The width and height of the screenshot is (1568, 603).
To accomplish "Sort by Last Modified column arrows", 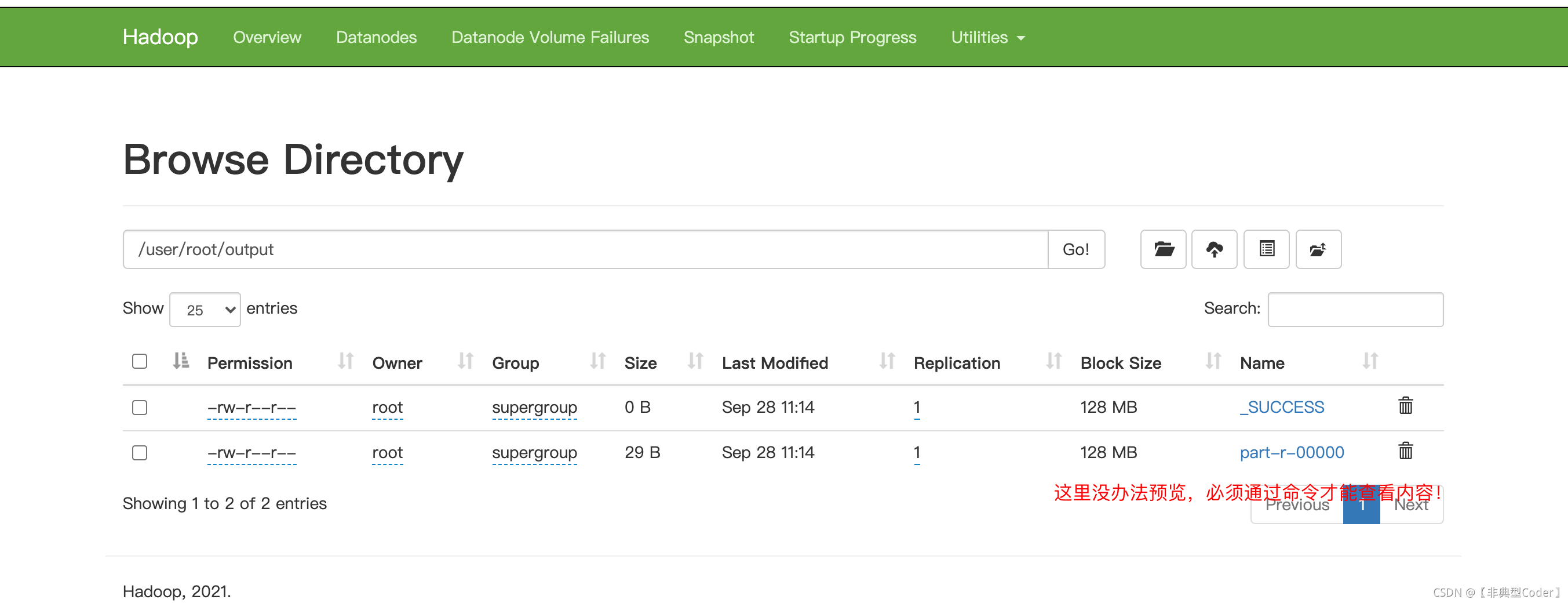I will click(x=887, y=361).
